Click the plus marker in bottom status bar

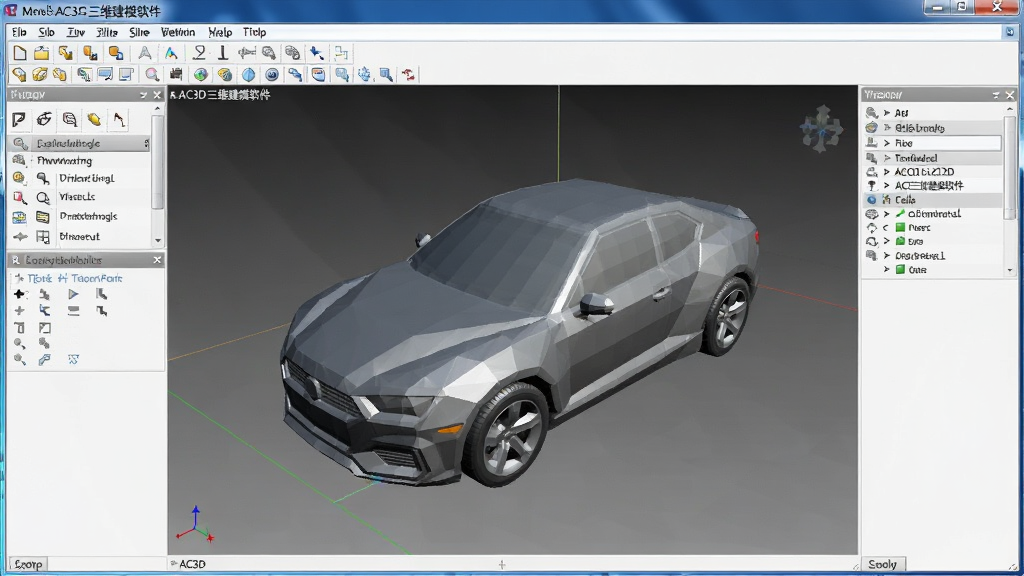502,564
